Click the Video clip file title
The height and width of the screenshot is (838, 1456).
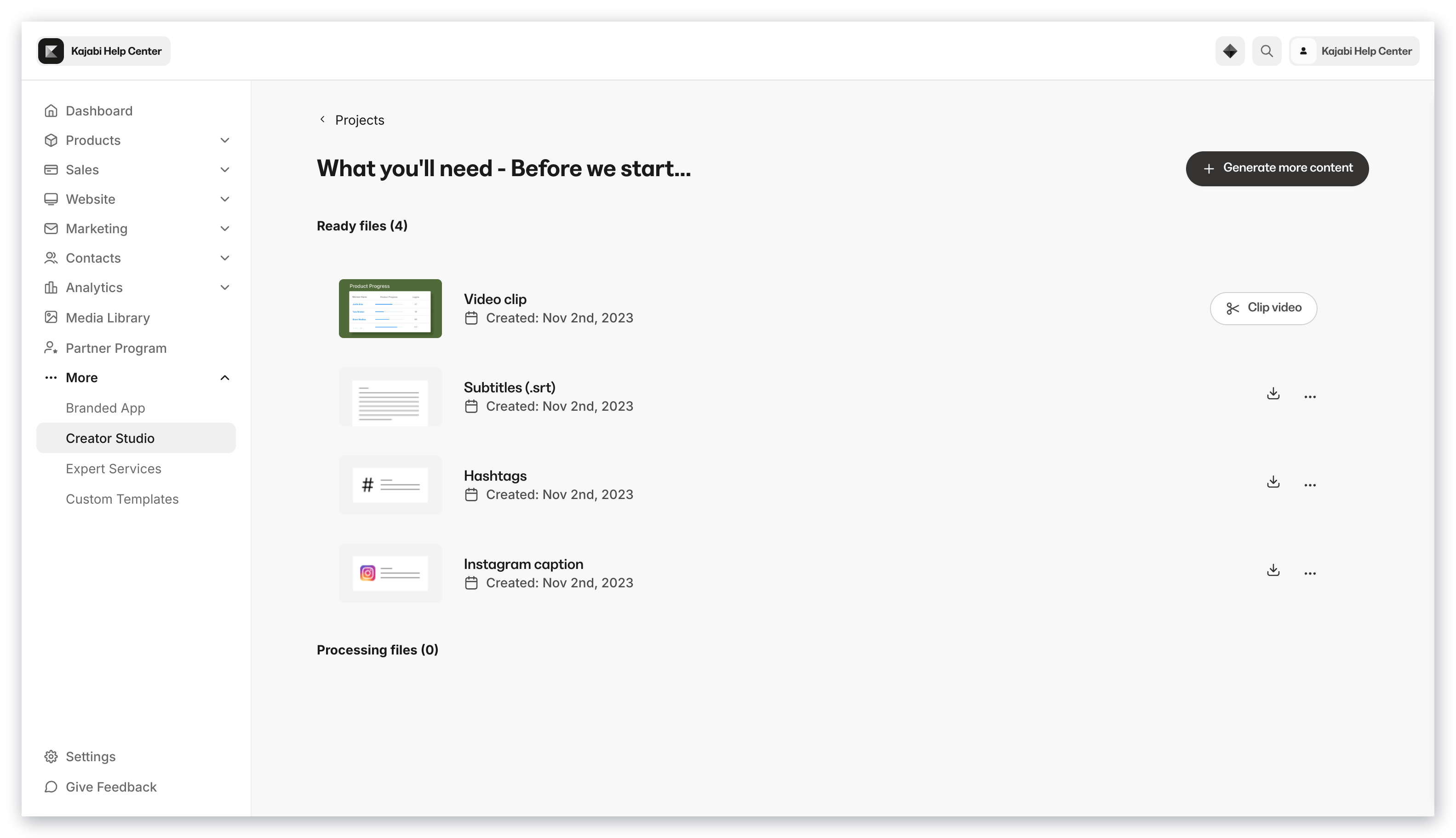(495, 299)
